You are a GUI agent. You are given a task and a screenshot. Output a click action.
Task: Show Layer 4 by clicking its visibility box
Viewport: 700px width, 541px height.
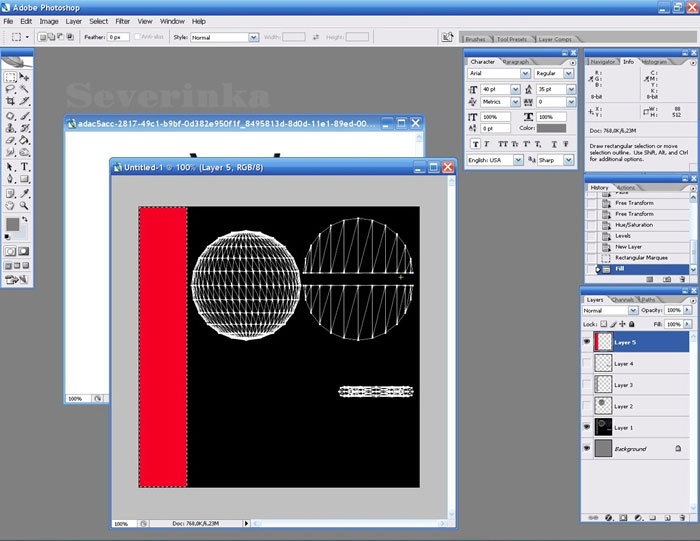[588, 363]
